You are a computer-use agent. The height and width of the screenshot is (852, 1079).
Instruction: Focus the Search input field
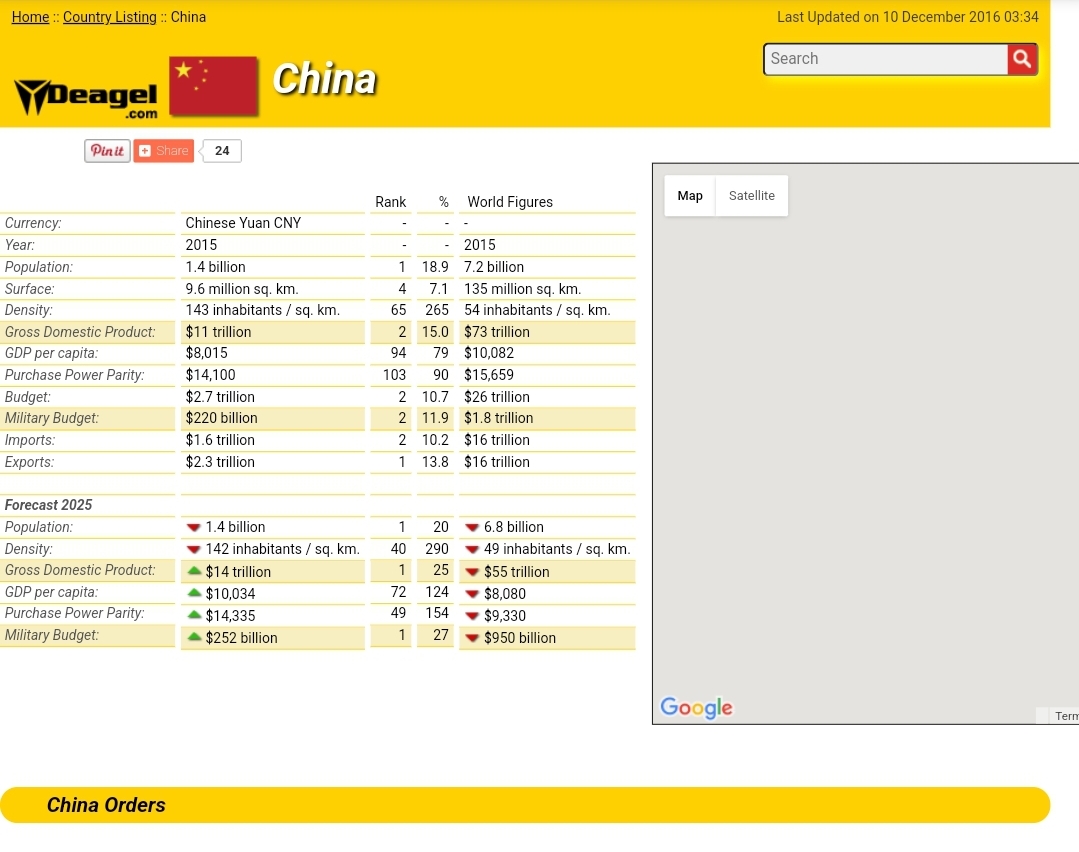pyautogui.click(x=886, y=59)
